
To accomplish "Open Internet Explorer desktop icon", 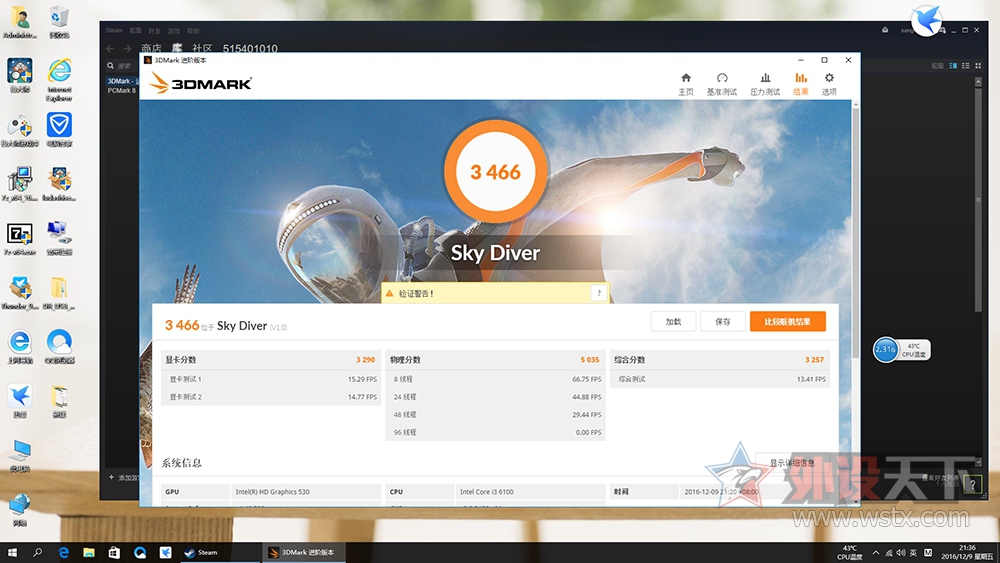I will [x=59, y=80].
